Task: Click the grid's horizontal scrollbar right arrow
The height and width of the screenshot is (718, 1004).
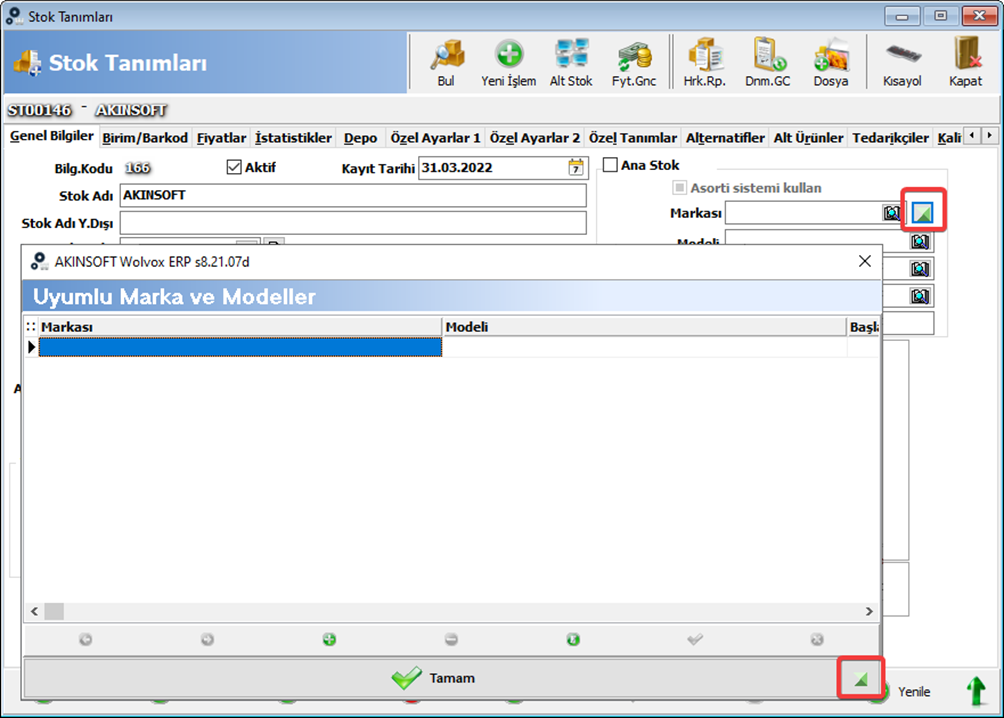Action: 869,612
